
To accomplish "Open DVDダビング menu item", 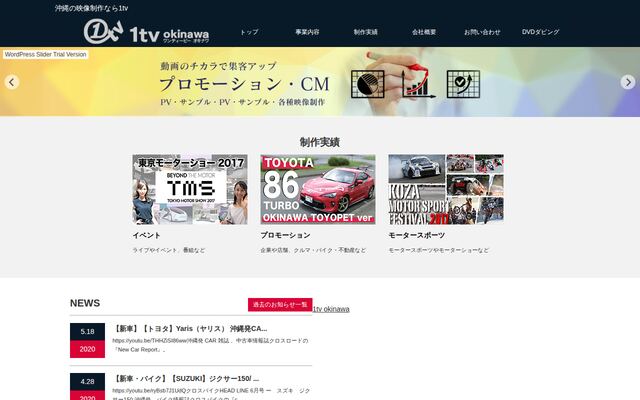I will (x=540, y=32).
